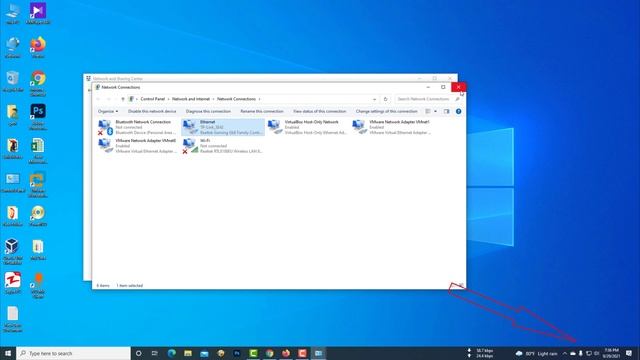
Task: Click the Search Network Connections field
Action: click(428, 99)
